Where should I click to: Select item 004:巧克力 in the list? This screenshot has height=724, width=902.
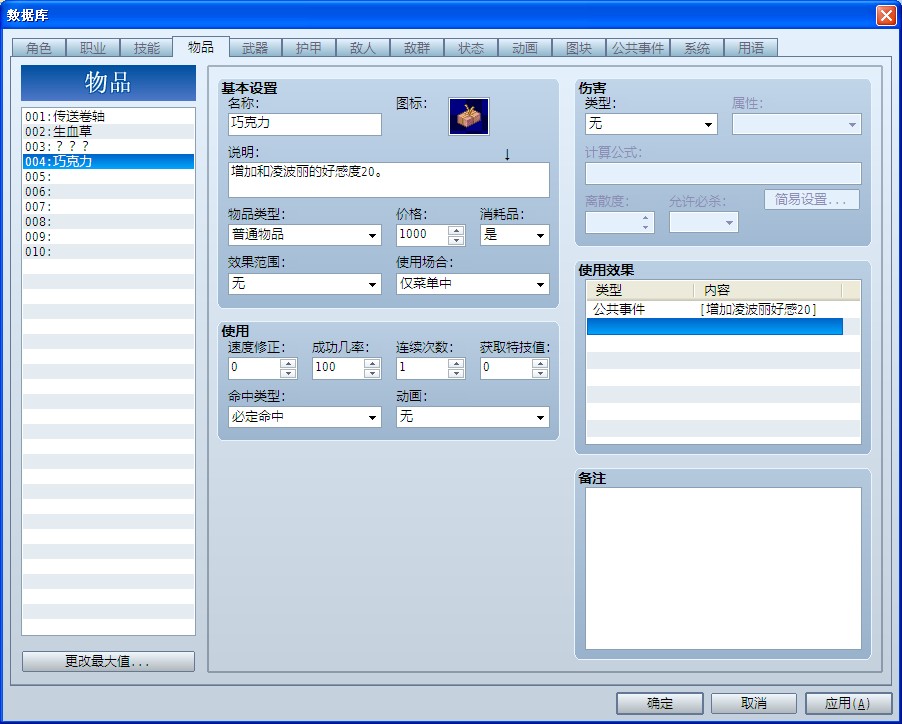[108, 162]
